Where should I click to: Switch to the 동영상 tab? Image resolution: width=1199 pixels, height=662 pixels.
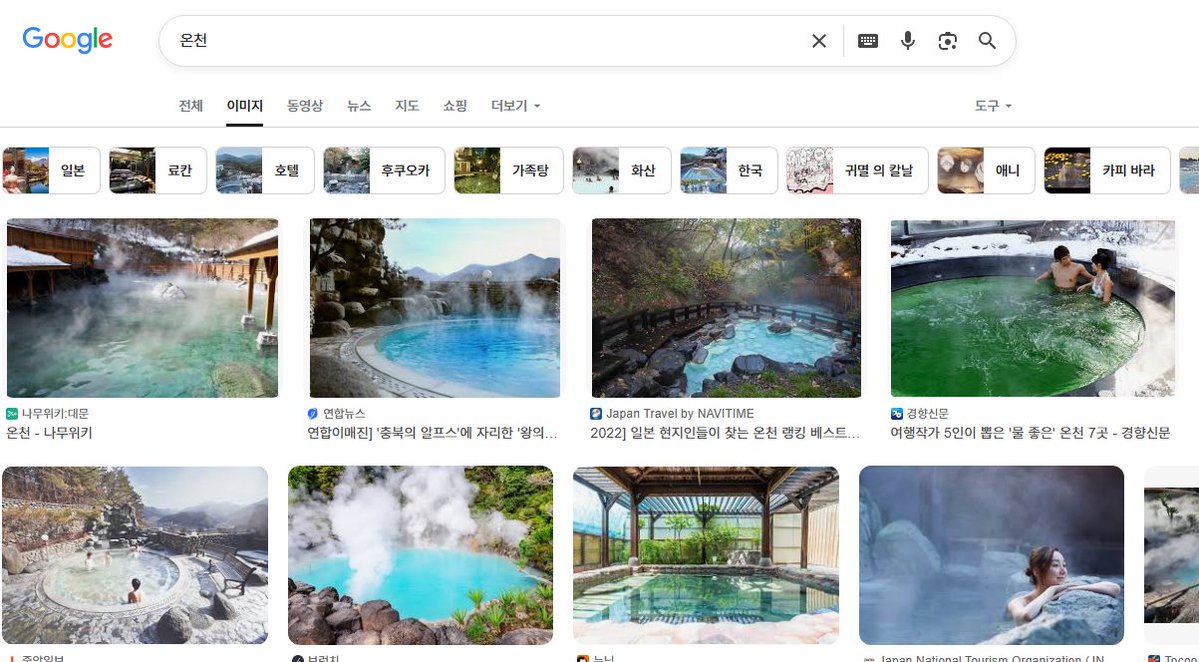coord(304,105)
